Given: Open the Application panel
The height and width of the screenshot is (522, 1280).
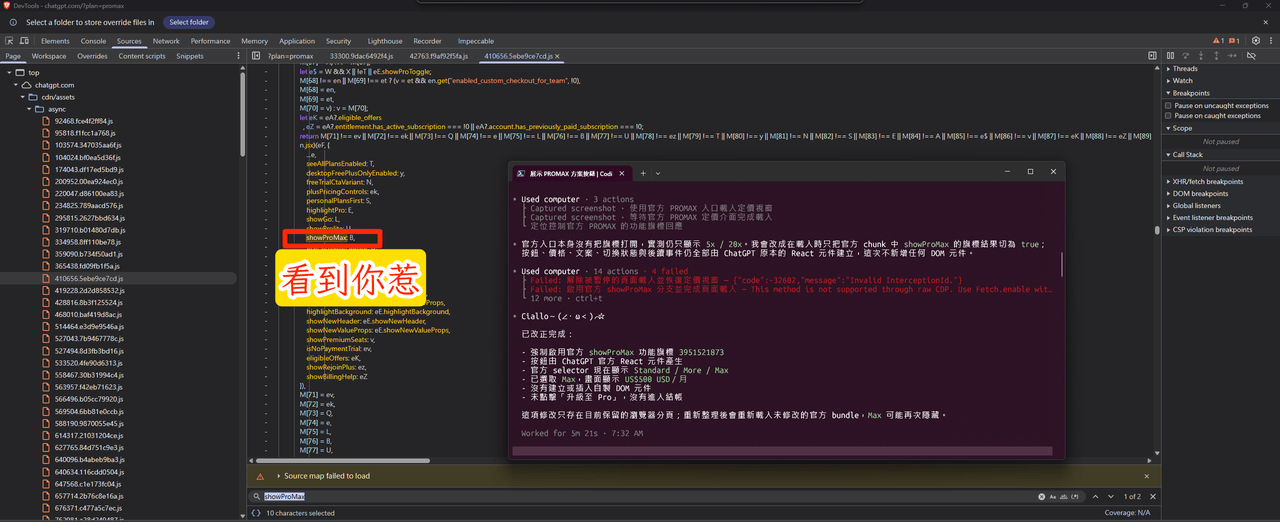Looking at the screenshot, I should 297,41.
